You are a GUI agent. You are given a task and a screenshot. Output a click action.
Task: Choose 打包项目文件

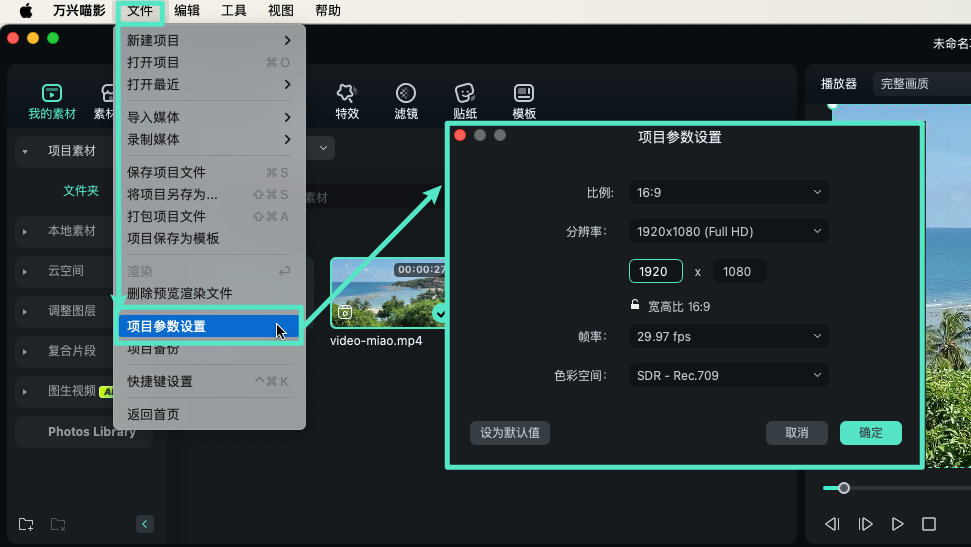209,216
